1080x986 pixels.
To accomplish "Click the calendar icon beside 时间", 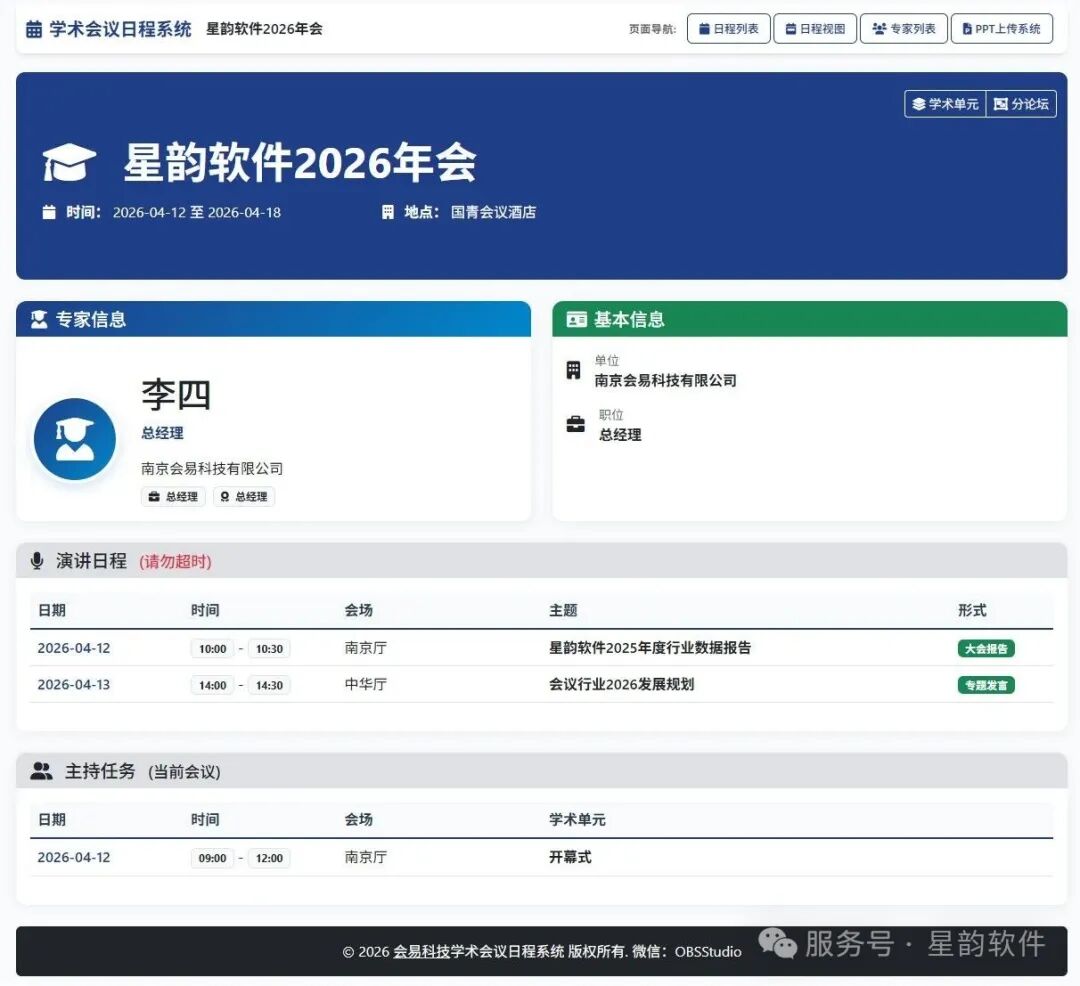I will click(49, 212).
